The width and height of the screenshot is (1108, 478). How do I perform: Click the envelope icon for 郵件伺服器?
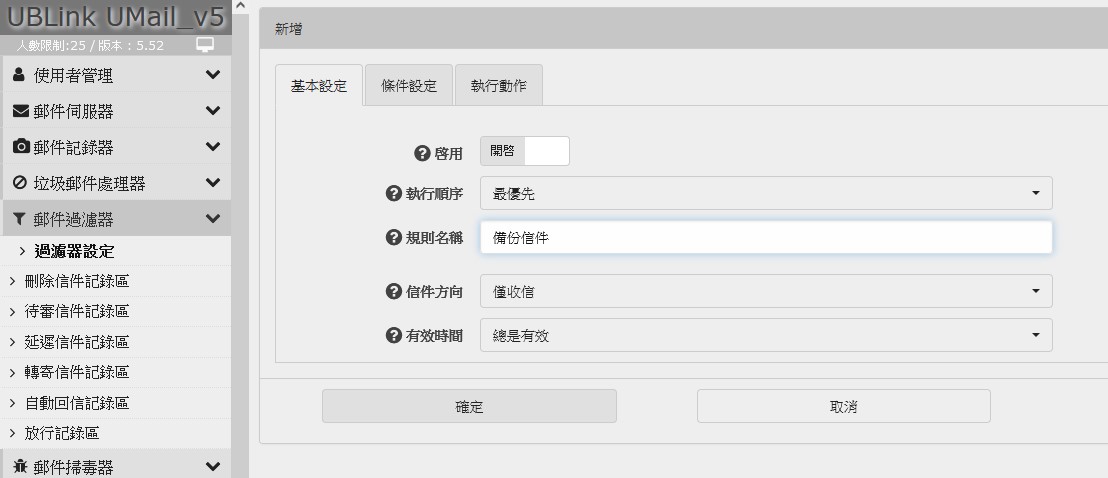pyautogui.click(x=21, y=111)
